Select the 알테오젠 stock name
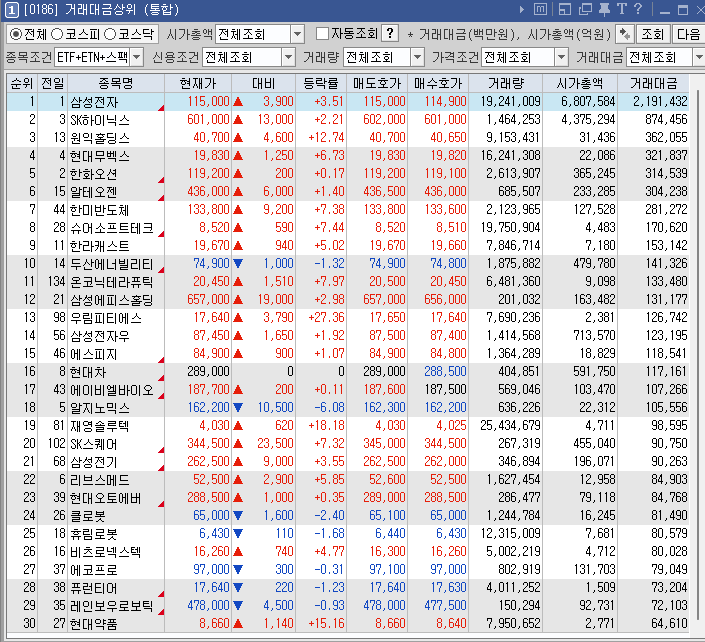 click(94, 192)
